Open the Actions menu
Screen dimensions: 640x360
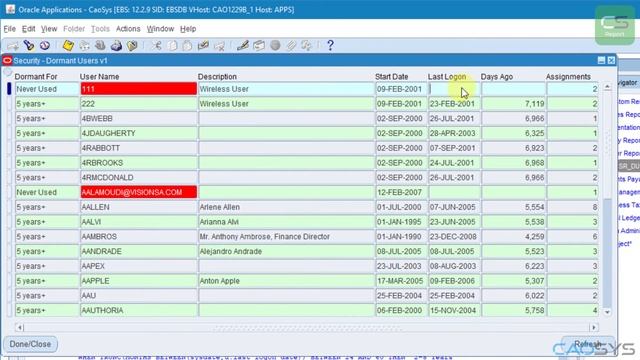(128, 29)
